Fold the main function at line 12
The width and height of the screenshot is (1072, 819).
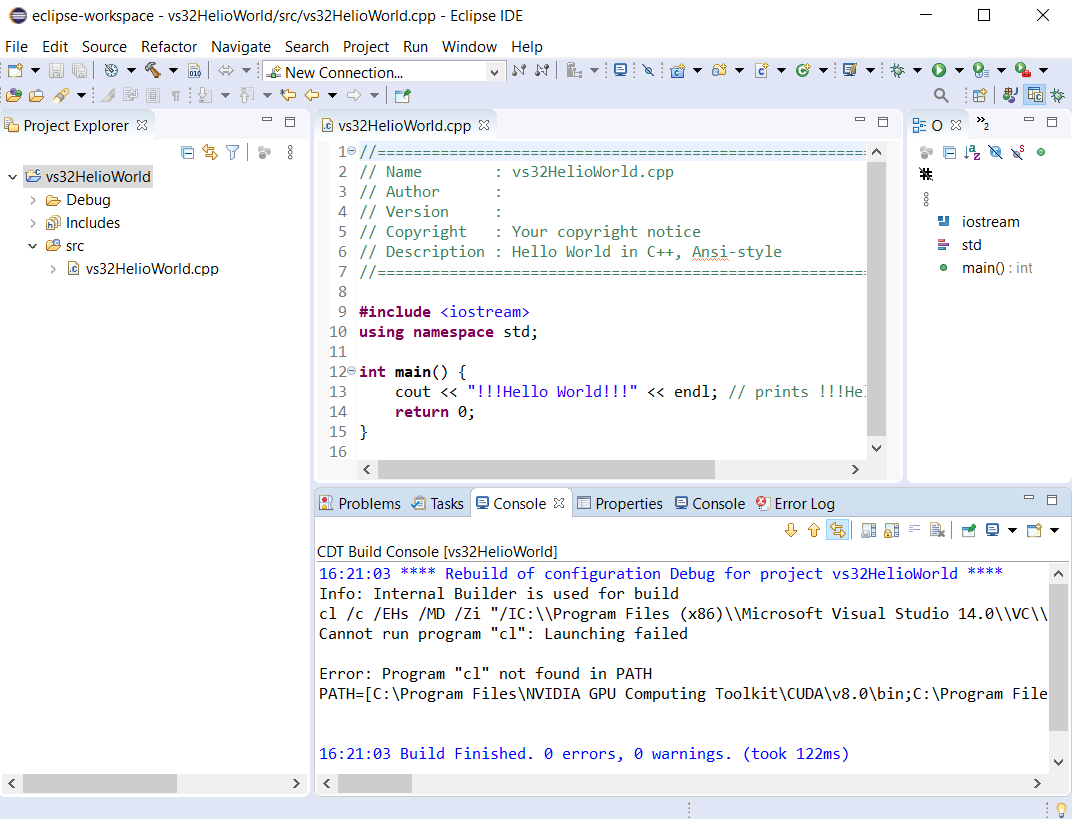tap(351, 371)
